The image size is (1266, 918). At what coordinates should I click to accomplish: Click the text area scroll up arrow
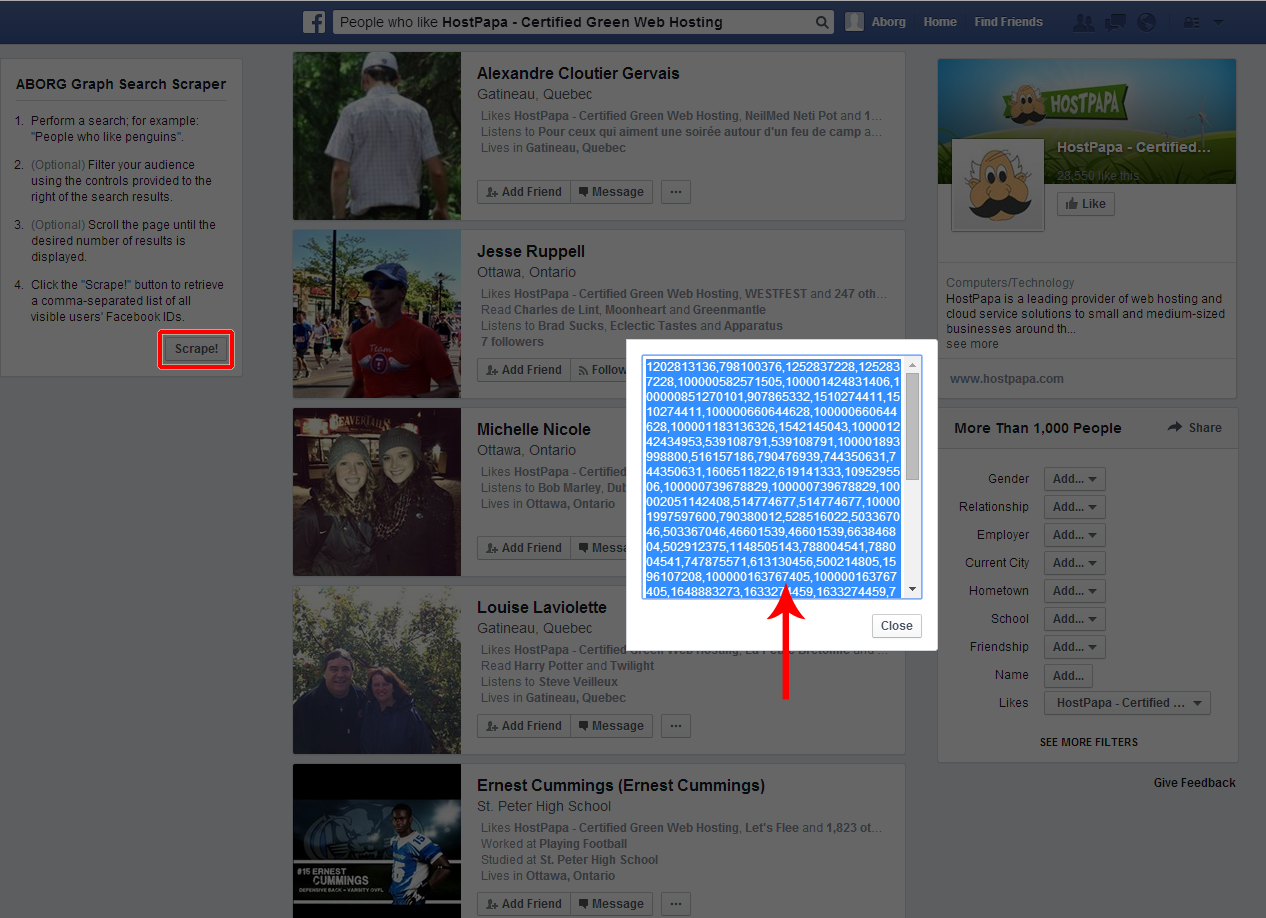(912, 365)
